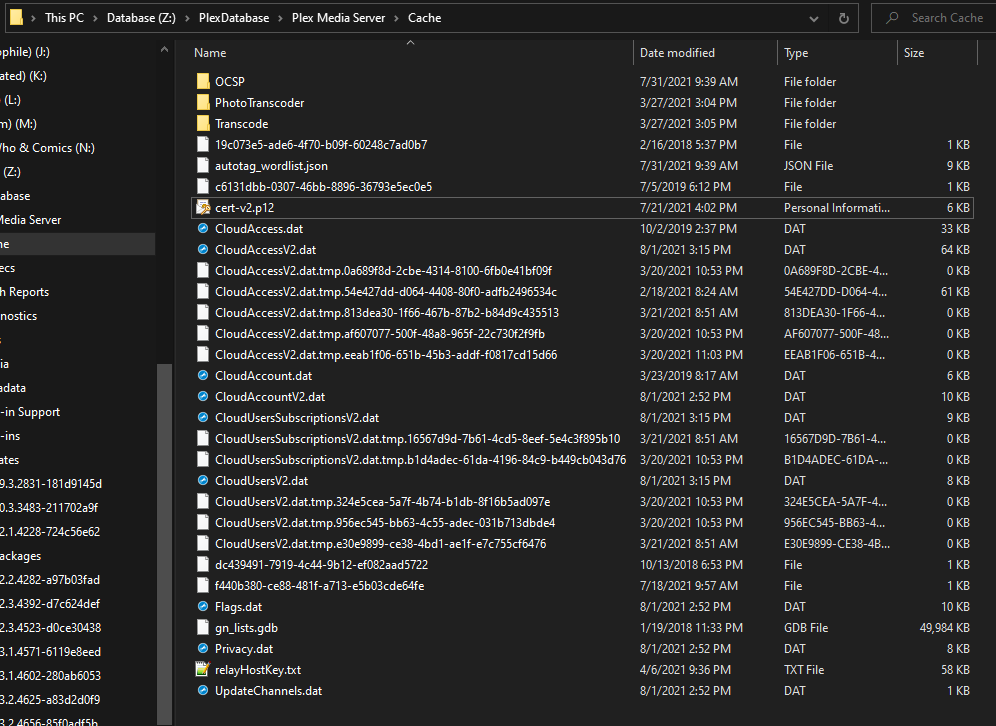This screenshot has width=996, height=726.
Task: Click the CloudAccountV2.dat file icon
Action: (203, 396)
